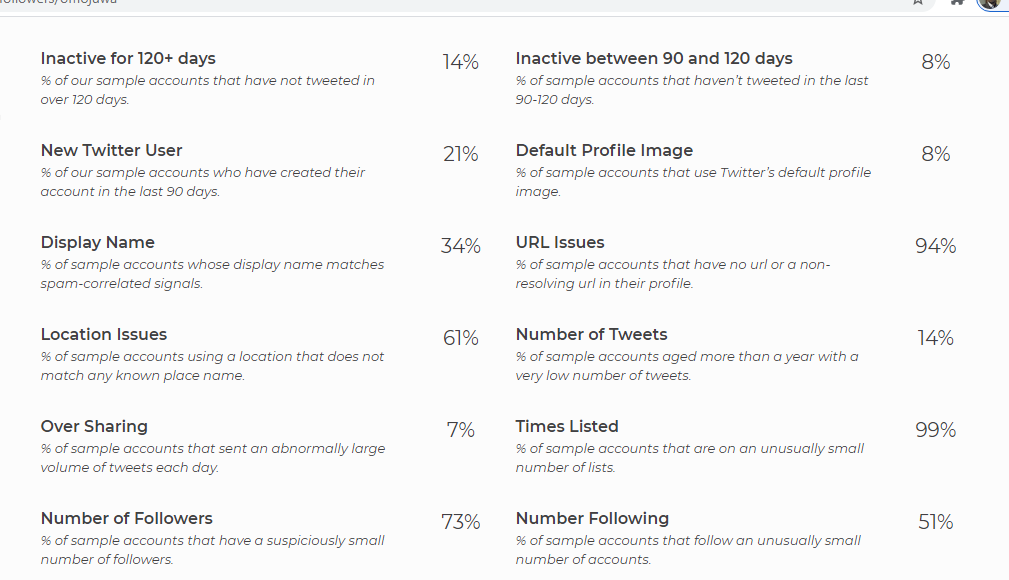Click the "Inactive for 120+ days" heading
The image size is (1009, 580).
[x=128, y=59]
